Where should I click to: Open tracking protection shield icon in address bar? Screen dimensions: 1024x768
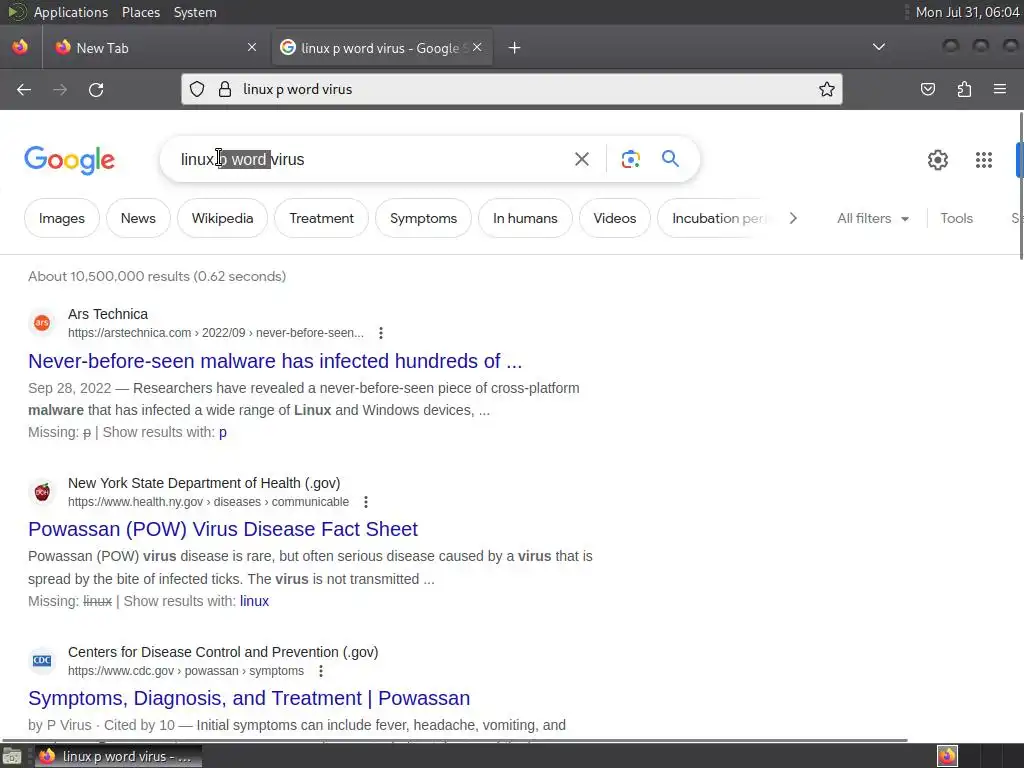(x=197, y=89)
